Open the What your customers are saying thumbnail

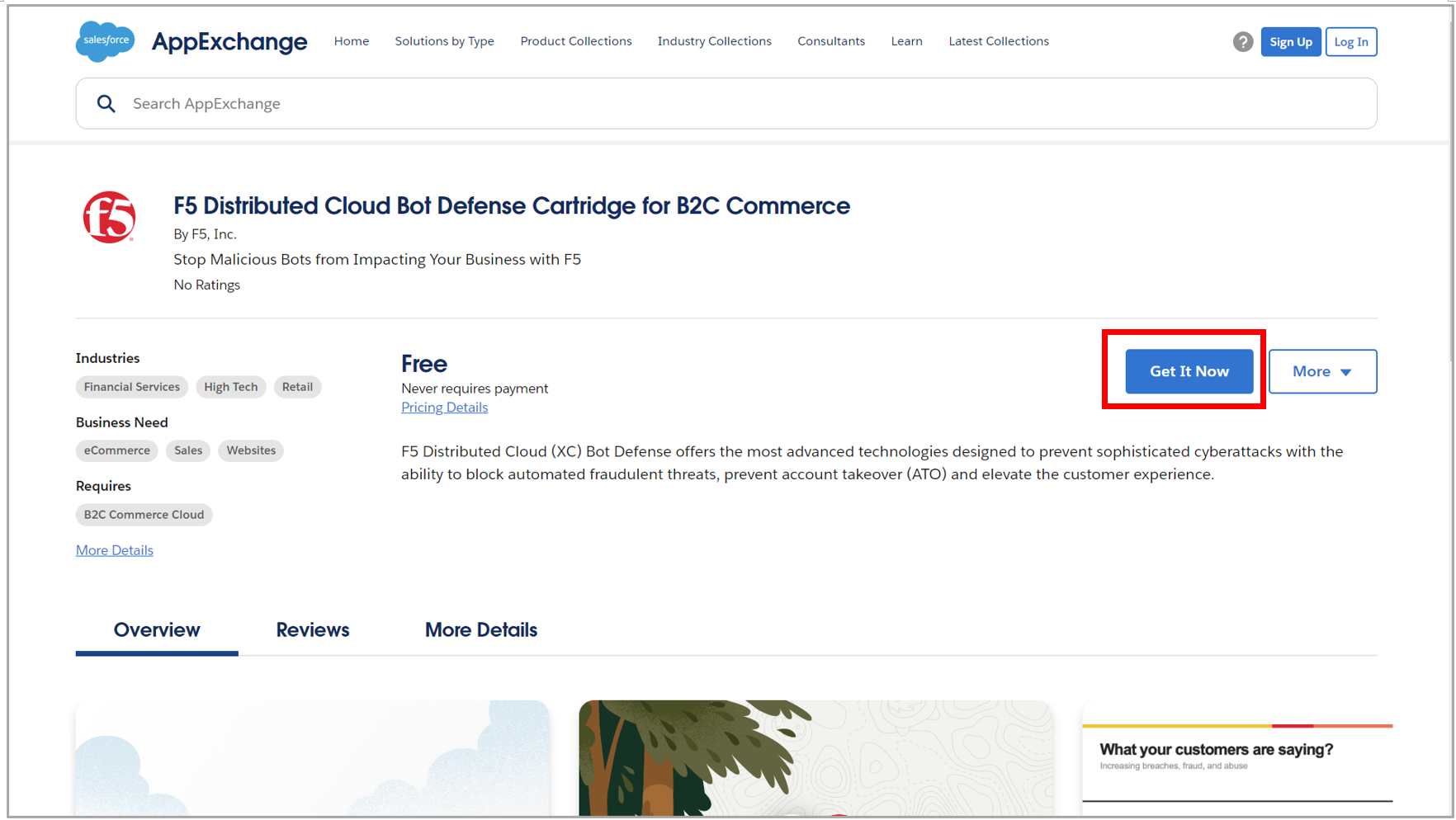(1236, 757)
